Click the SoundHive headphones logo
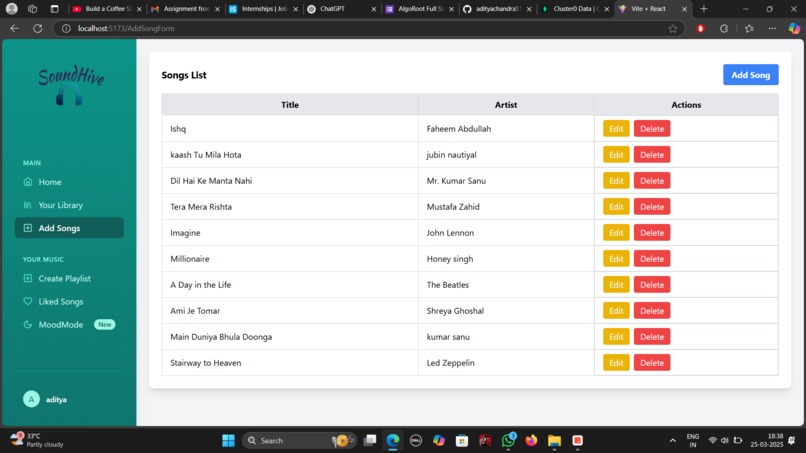Screen dimensions: 806x453 [x=70, y=85]
